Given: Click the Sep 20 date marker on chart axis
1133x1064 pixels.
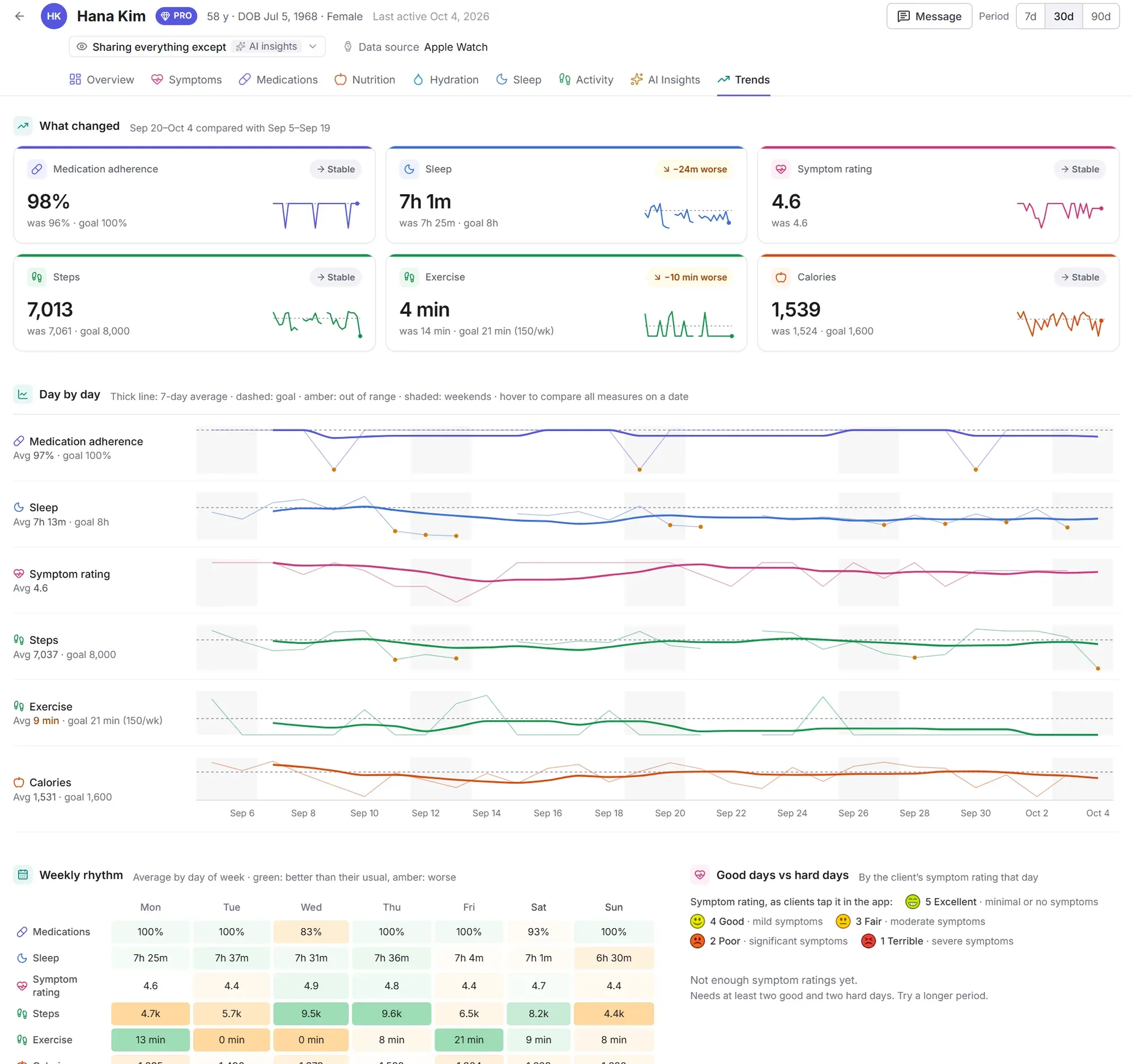Looking at the screenshot, I should (x=670, y=813).
